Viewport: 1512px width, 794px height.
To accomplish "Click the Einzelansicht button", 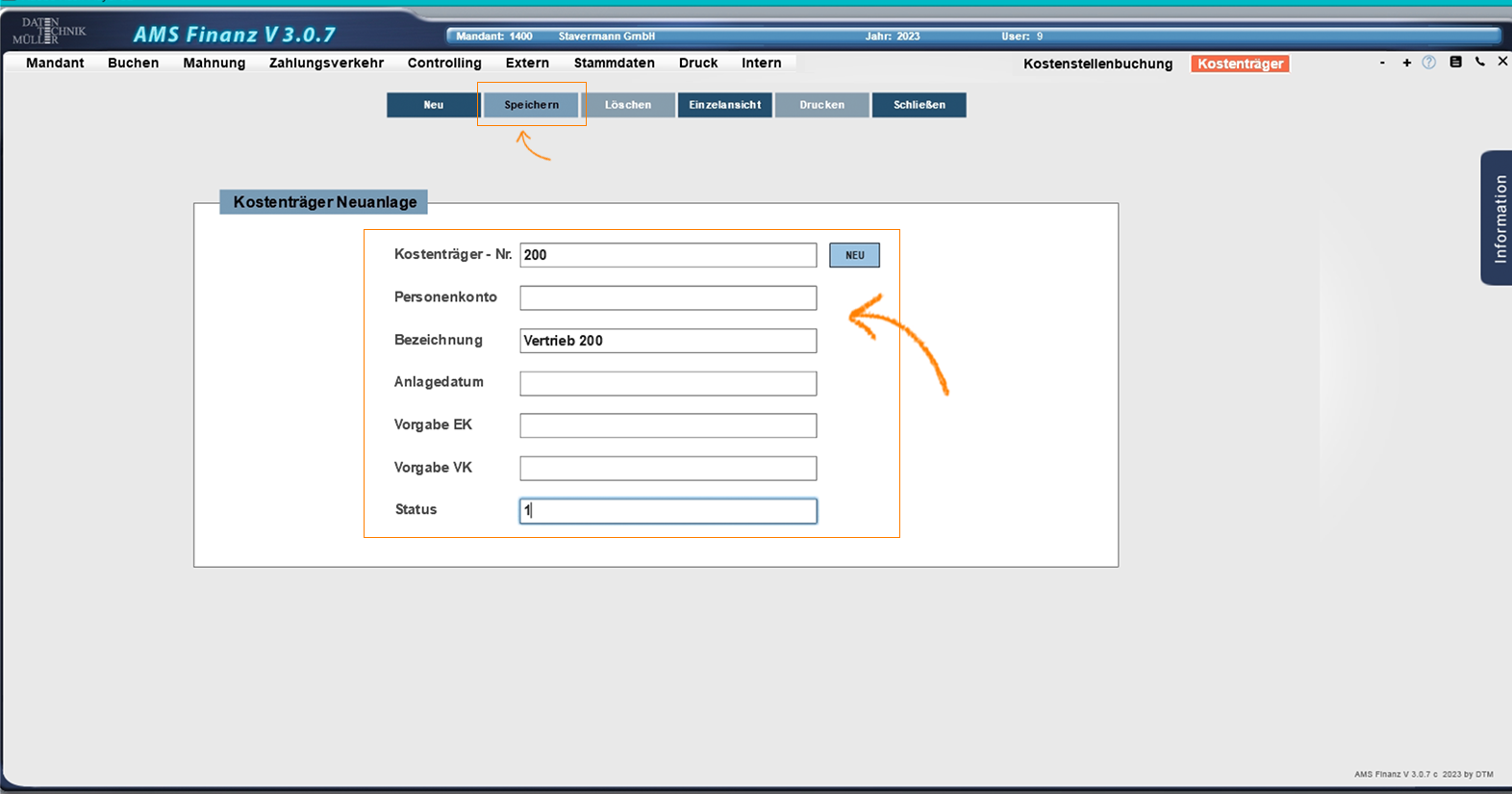I will (x=724, y=105).
